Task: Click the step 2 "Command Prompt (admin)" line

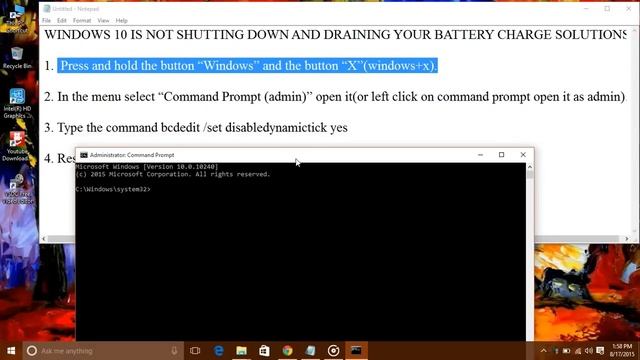Action: click(335, 97)
